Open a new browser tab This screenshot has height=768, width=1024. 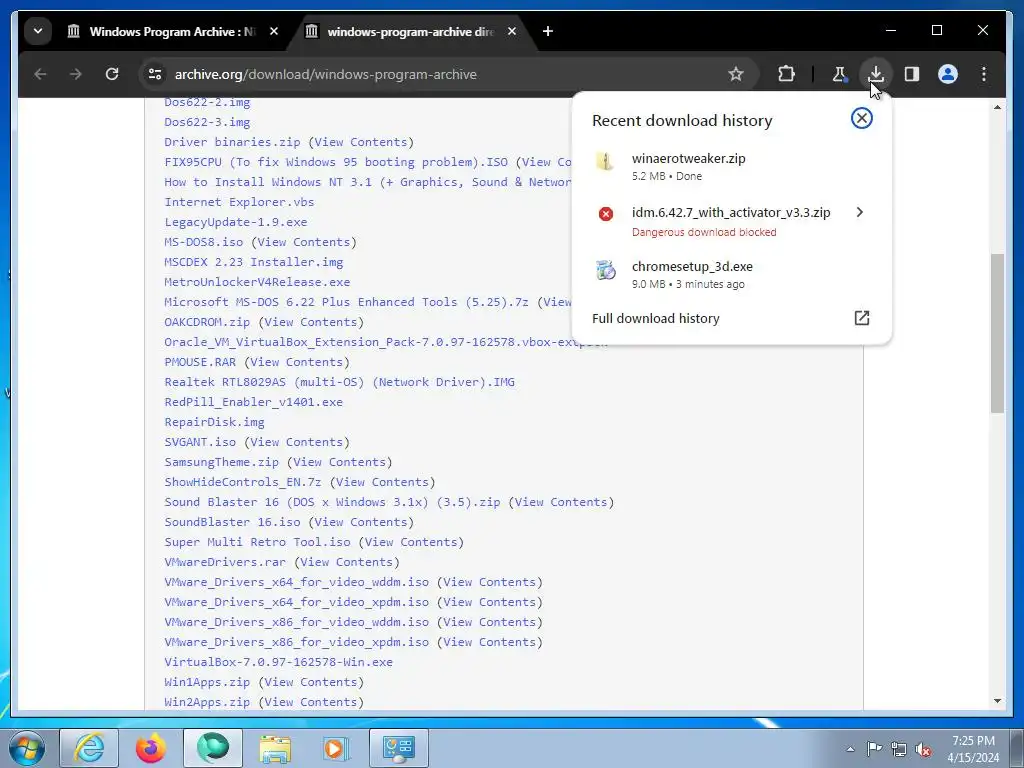(x=548, y=31)
